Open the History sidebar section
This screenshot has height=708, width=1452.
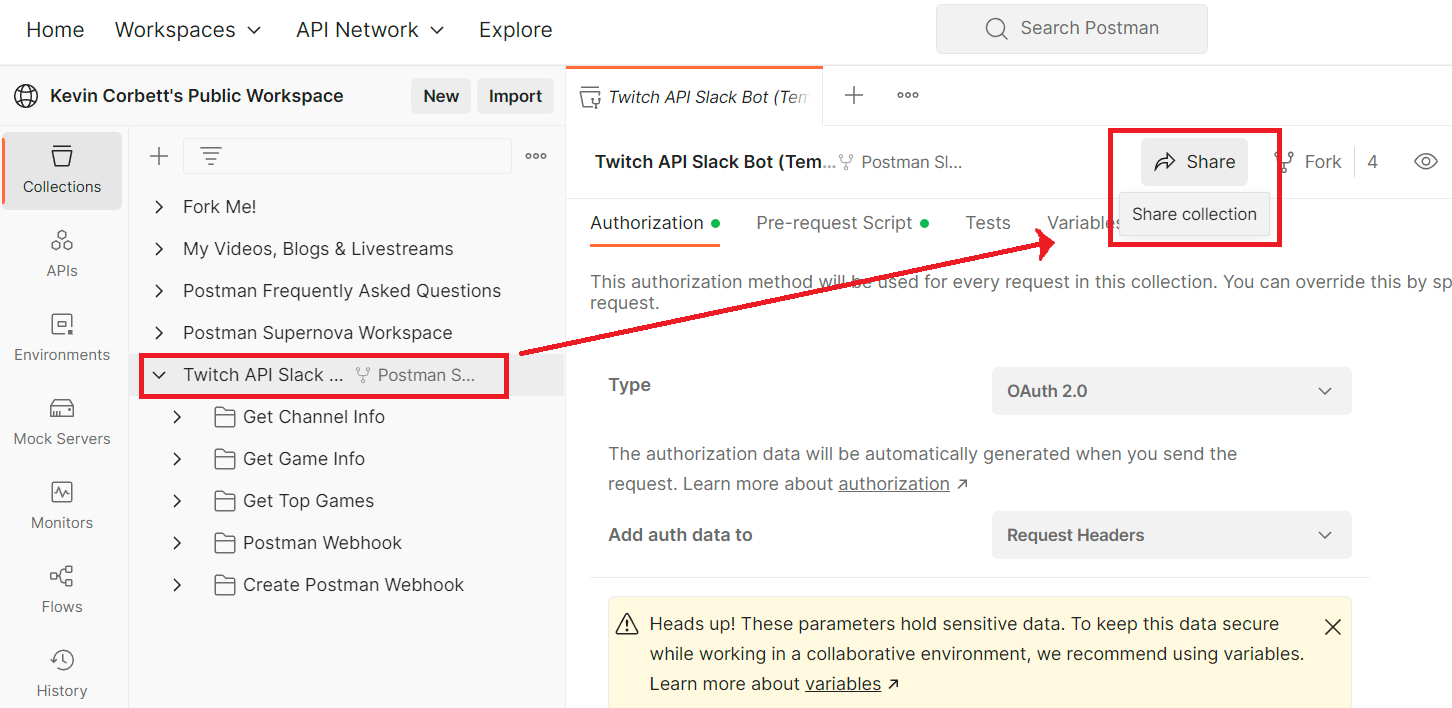click(62, 673)
